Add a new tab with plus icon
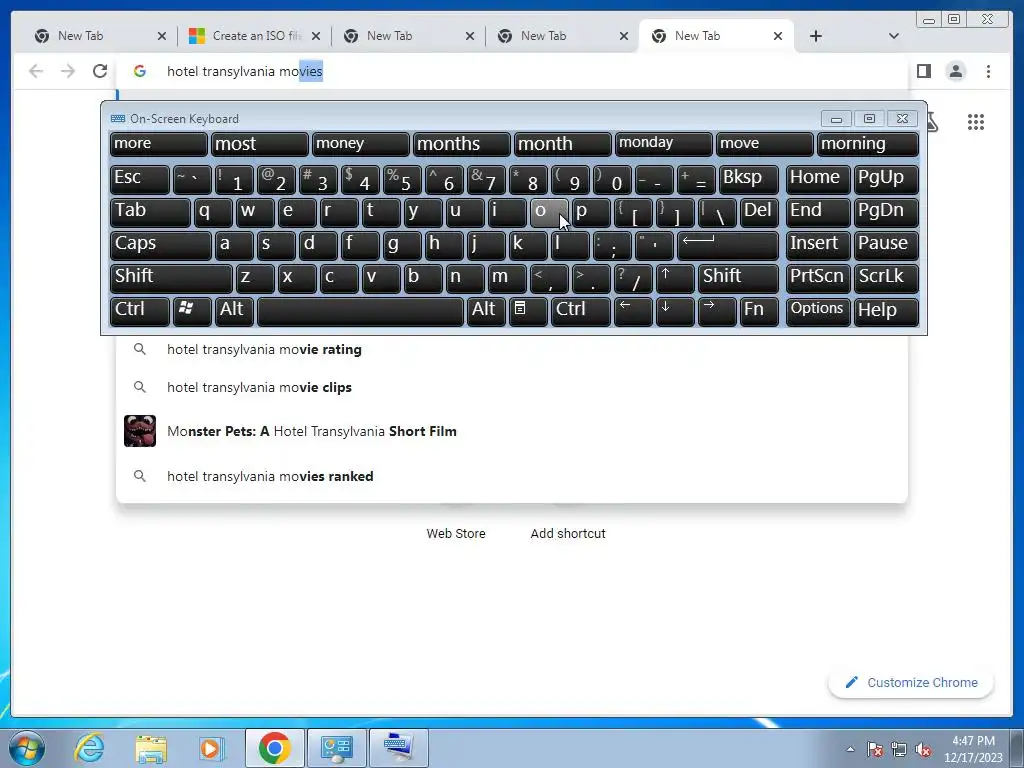 click(816, 36)
